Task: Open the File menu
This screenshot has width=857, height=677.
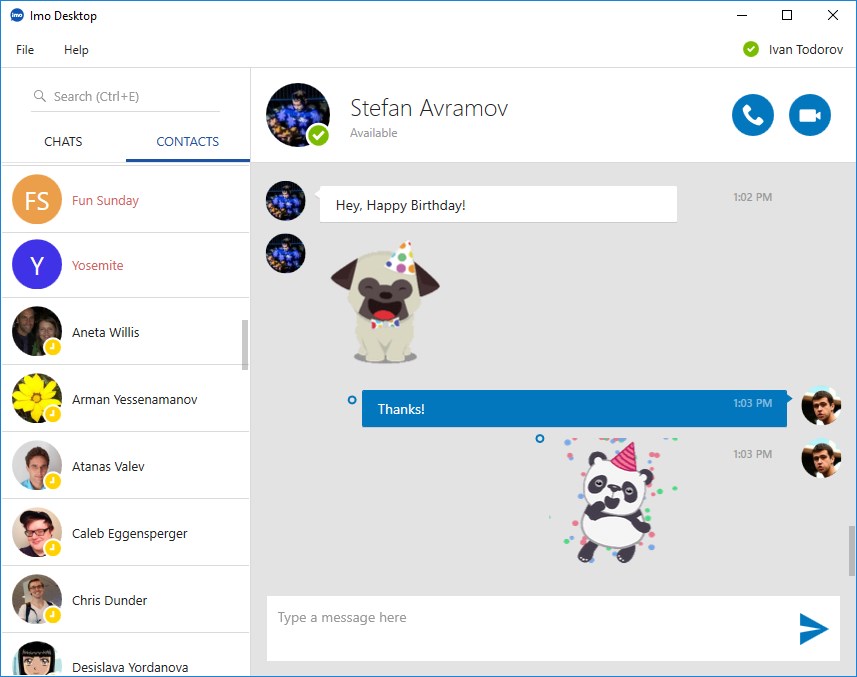Action: tap(24, 49)
